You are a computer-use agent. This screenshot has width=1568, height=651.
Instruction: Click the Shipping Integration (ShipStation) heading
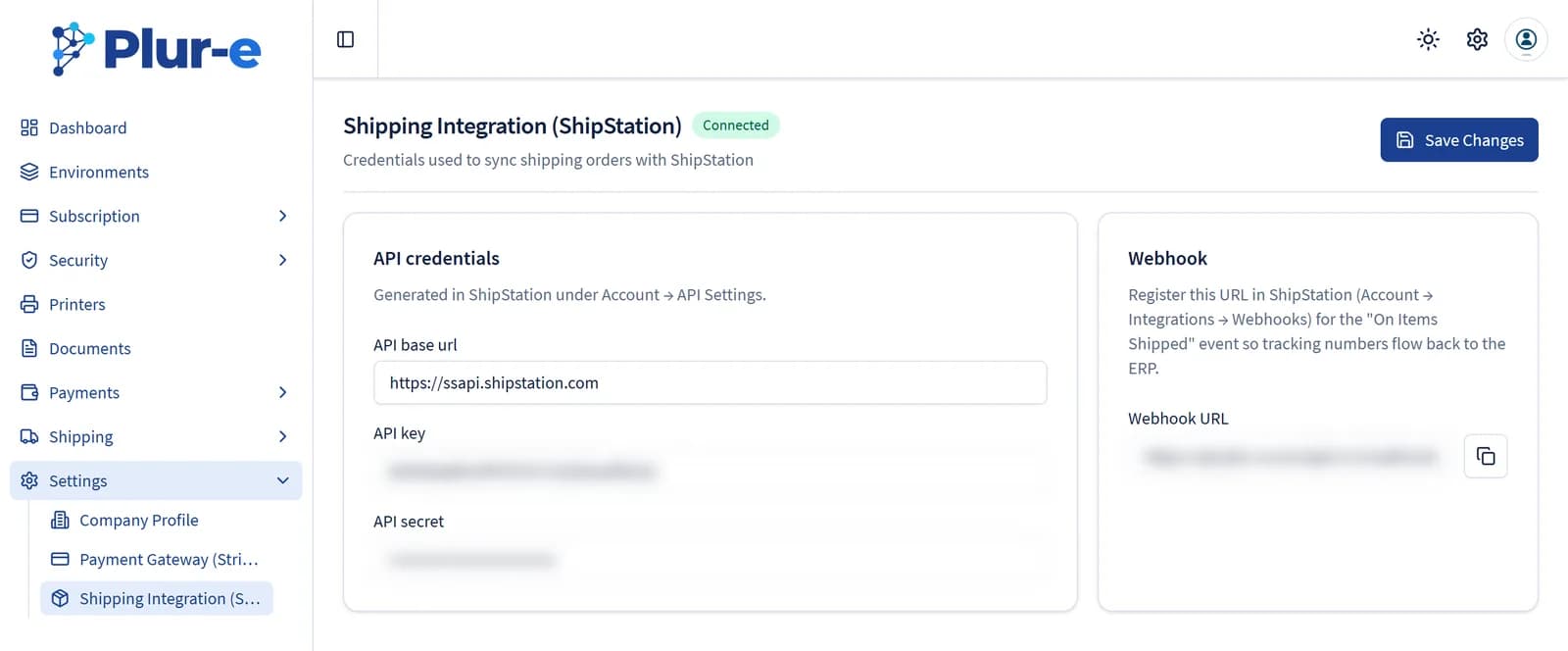(513, 125)
